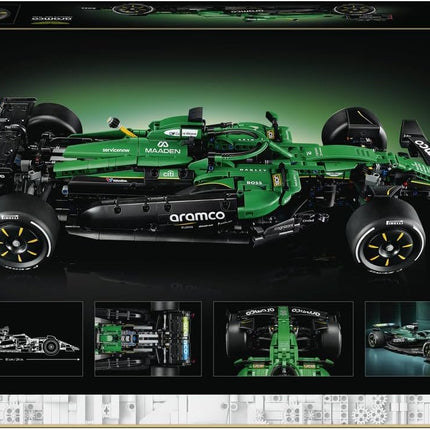
Task: Open the real race car photo thumbnail
Action: click(398, 339)
